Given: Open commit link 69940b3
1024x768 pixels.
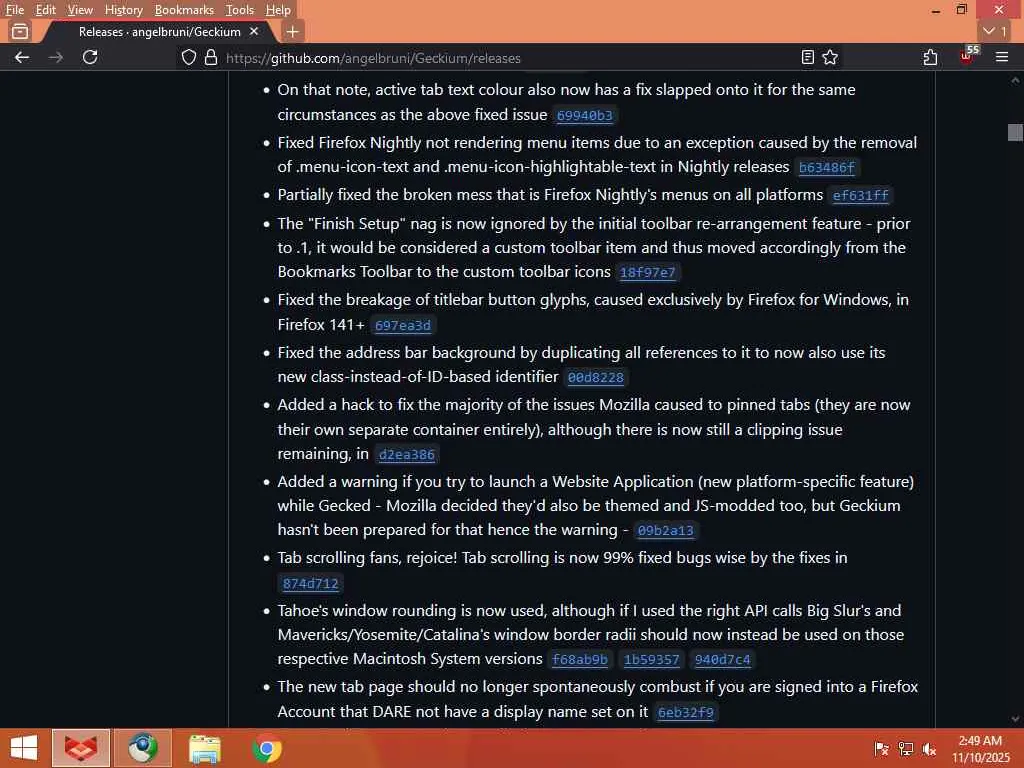Looking at the screenshot, I should pyautogui.click(x=584, y=116).
